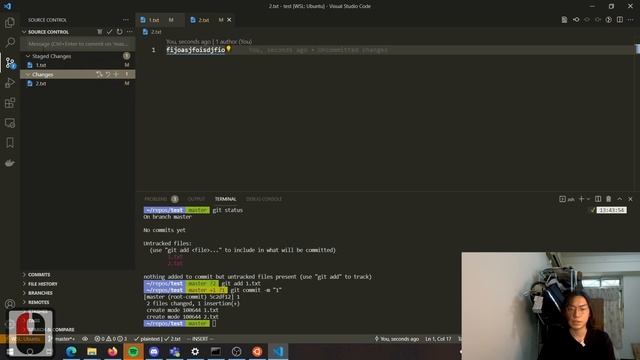The height and width of the screenshot is (360, 640).
Task: Split the editor to the right
Action: (x=620, y=20)
